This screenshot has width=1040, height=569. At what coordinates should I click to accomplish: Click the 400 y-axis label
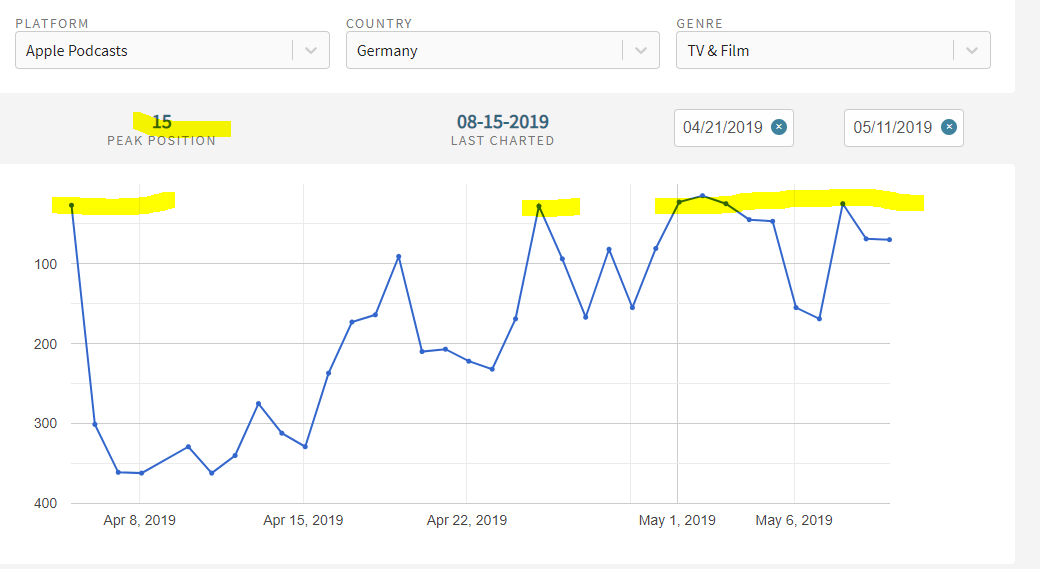tap(46, 503)
